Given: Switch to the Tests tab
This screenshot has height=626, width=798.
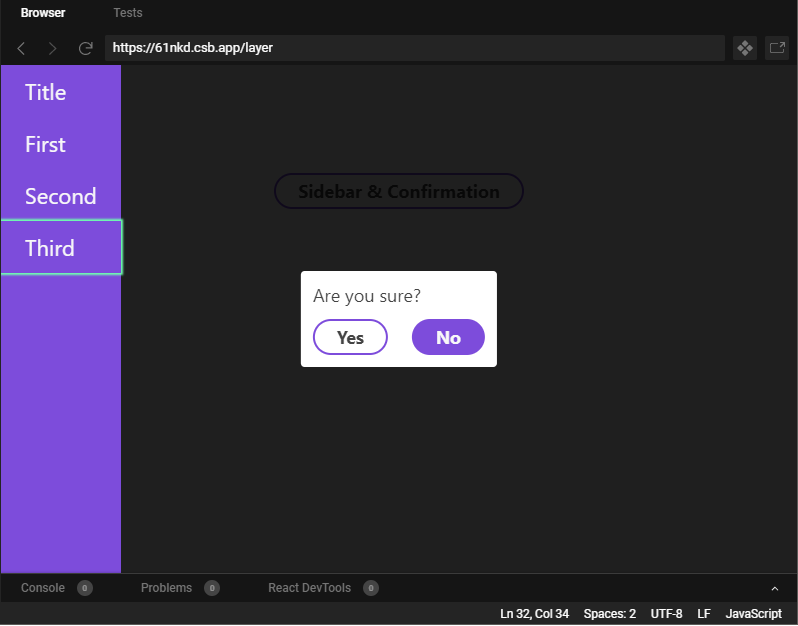Looking at the screenshot, I should click(x=128, y=13).
